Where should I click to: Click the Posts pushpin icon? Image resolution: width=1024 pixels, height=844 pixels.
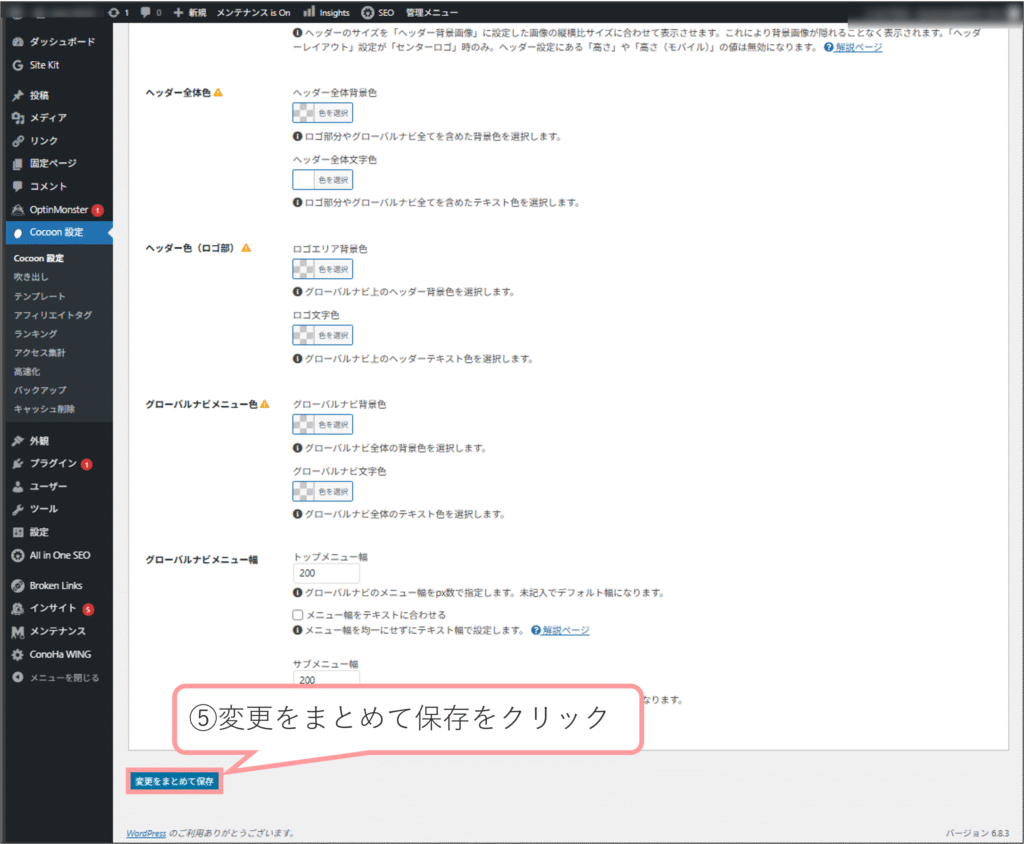point(17,96)
